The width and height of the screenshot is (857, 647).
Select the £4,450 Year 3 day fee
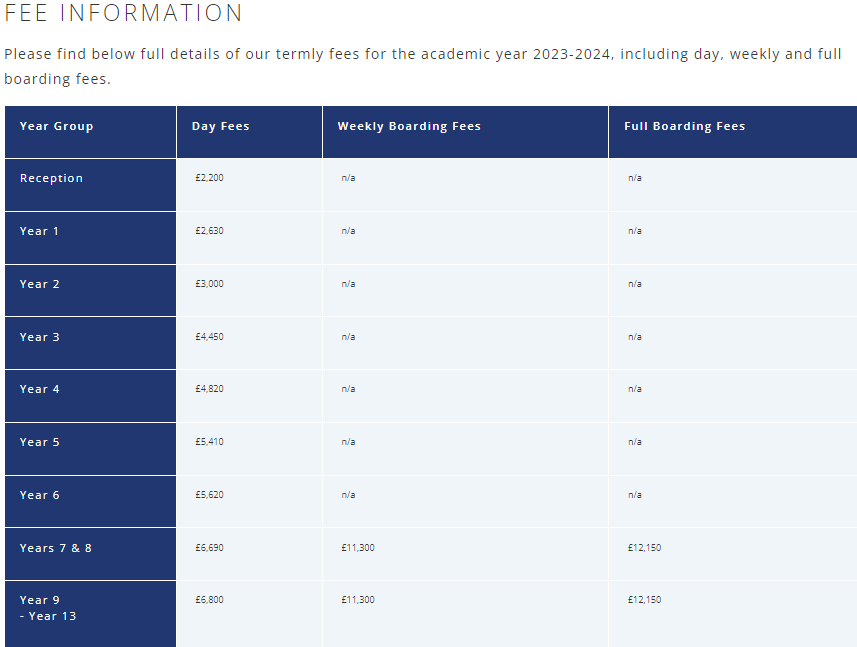[209, 337]
